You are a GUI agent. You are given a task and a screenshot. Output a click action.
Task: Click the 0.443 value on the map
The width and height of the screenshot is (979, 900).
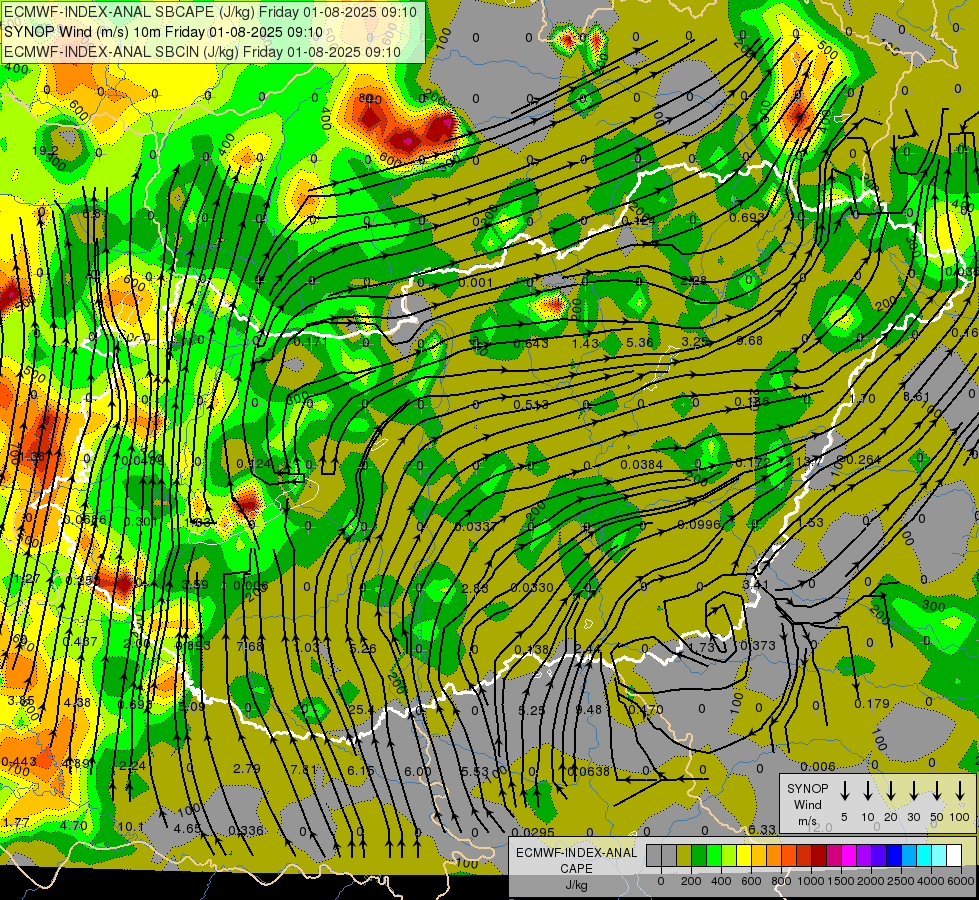click(x=19, y=761)
